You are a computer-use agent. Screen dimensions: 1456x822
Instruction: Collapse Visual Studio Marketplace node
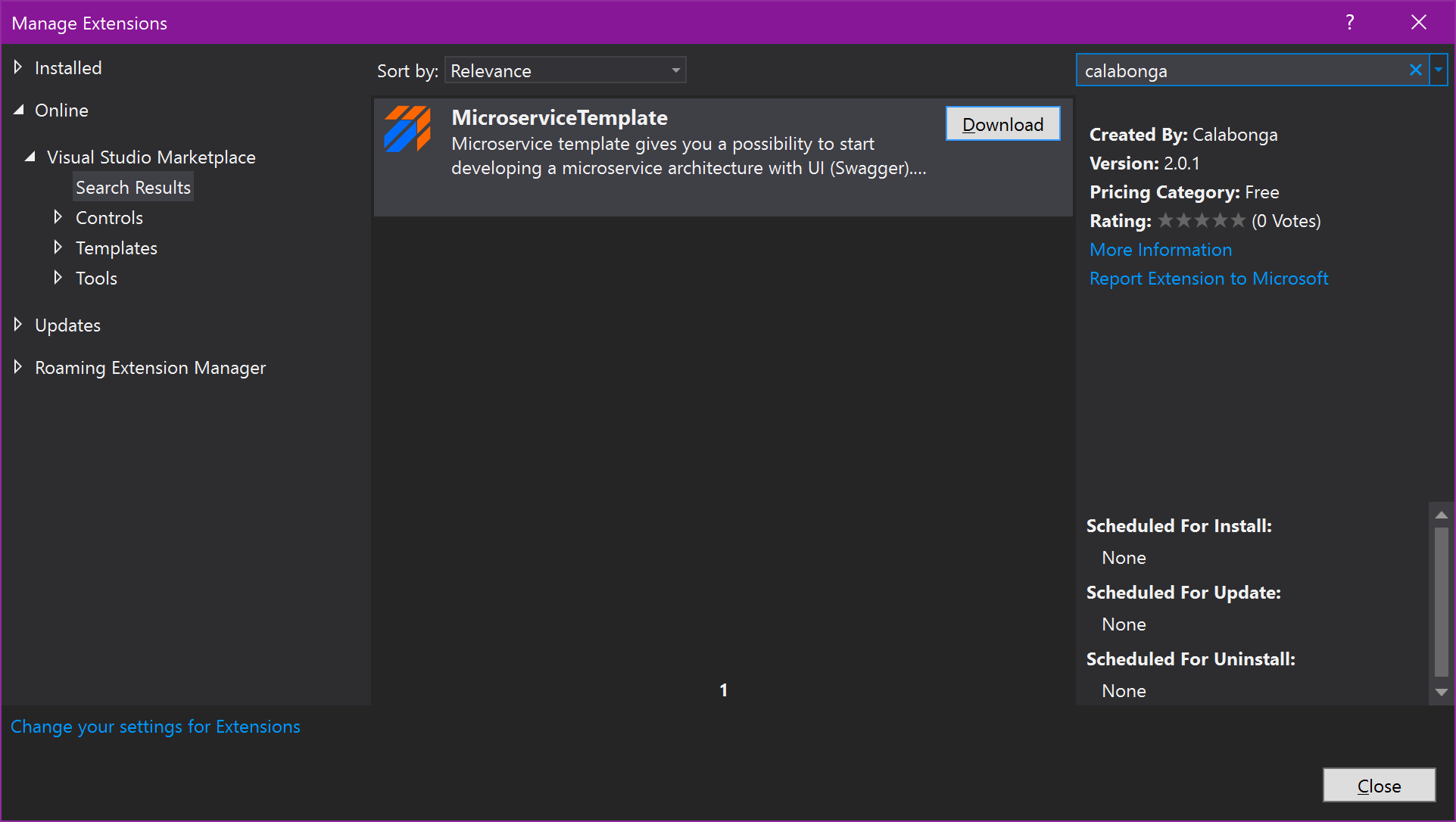30,157
